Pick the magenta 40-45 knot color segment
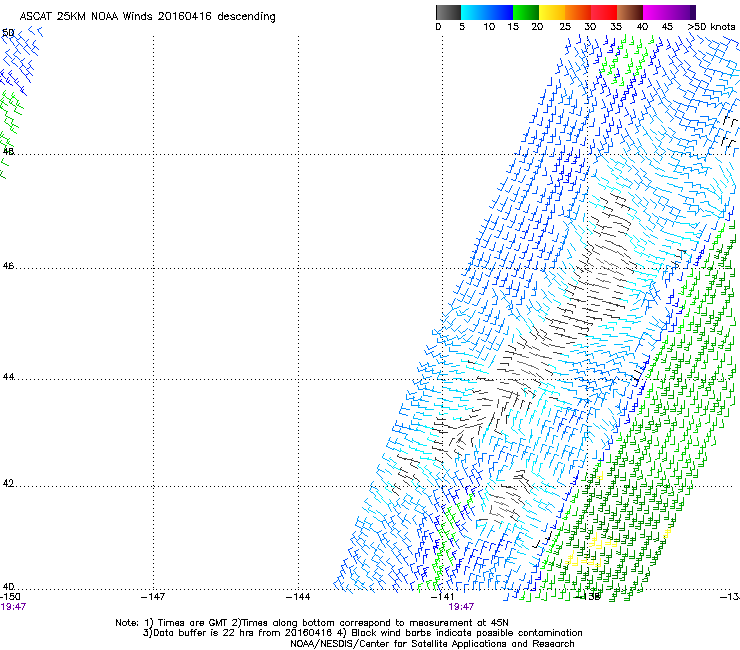This screenshot has height=650, width=740. coord(656,12)
